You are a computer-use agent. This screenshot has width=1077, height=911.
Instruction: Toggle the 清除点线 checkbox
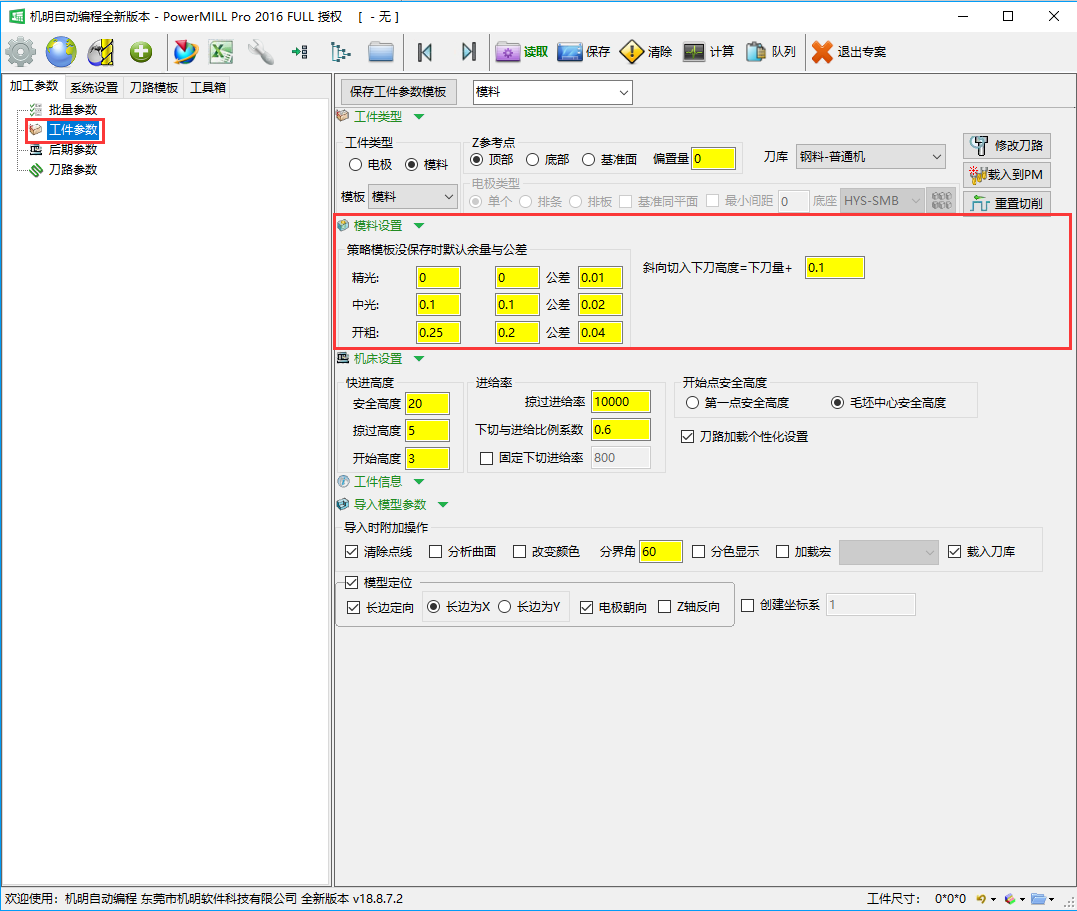[x=351, y=551]
